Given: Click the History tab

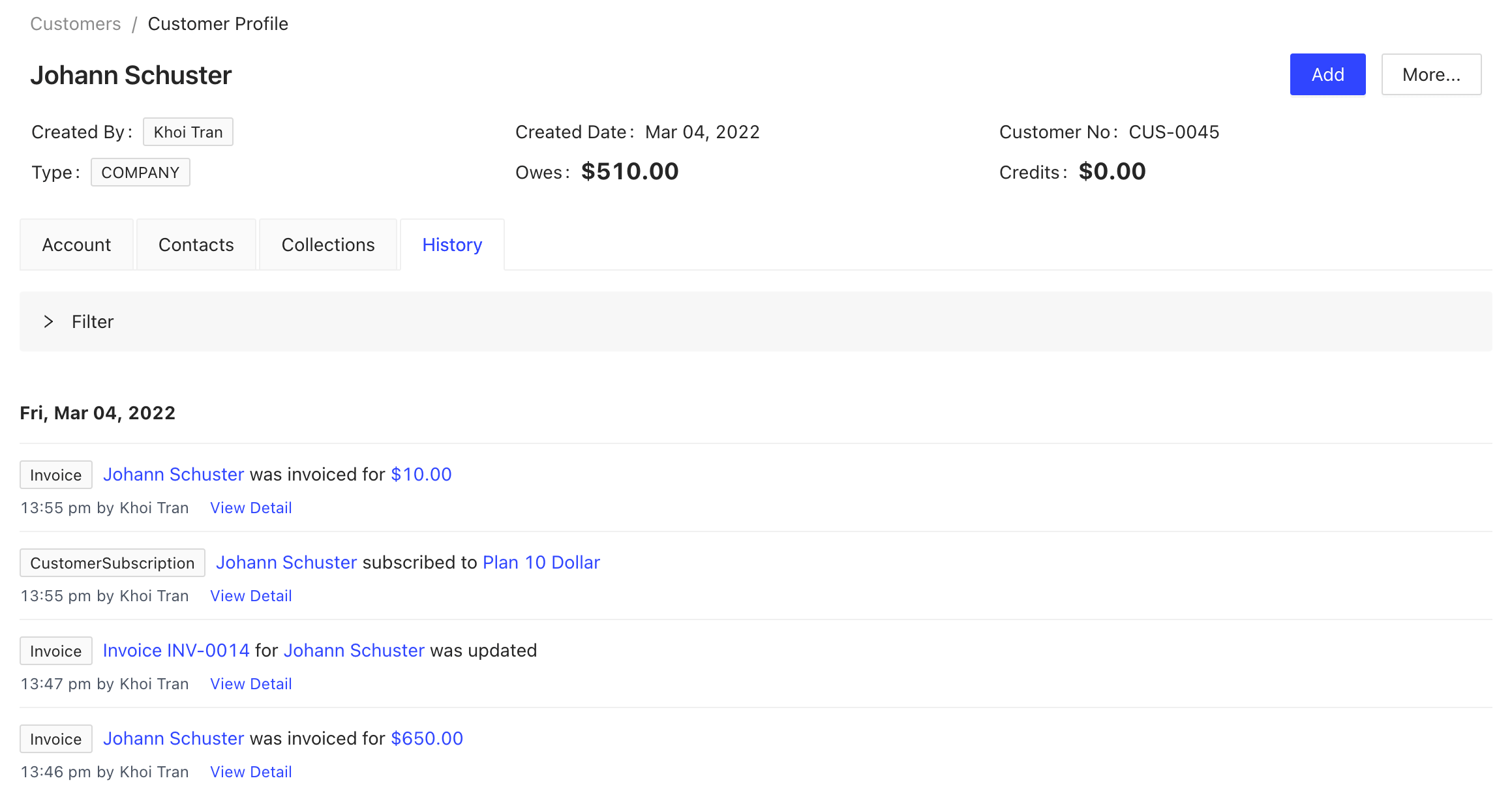Looking at the screenshot, I should 451,245.
